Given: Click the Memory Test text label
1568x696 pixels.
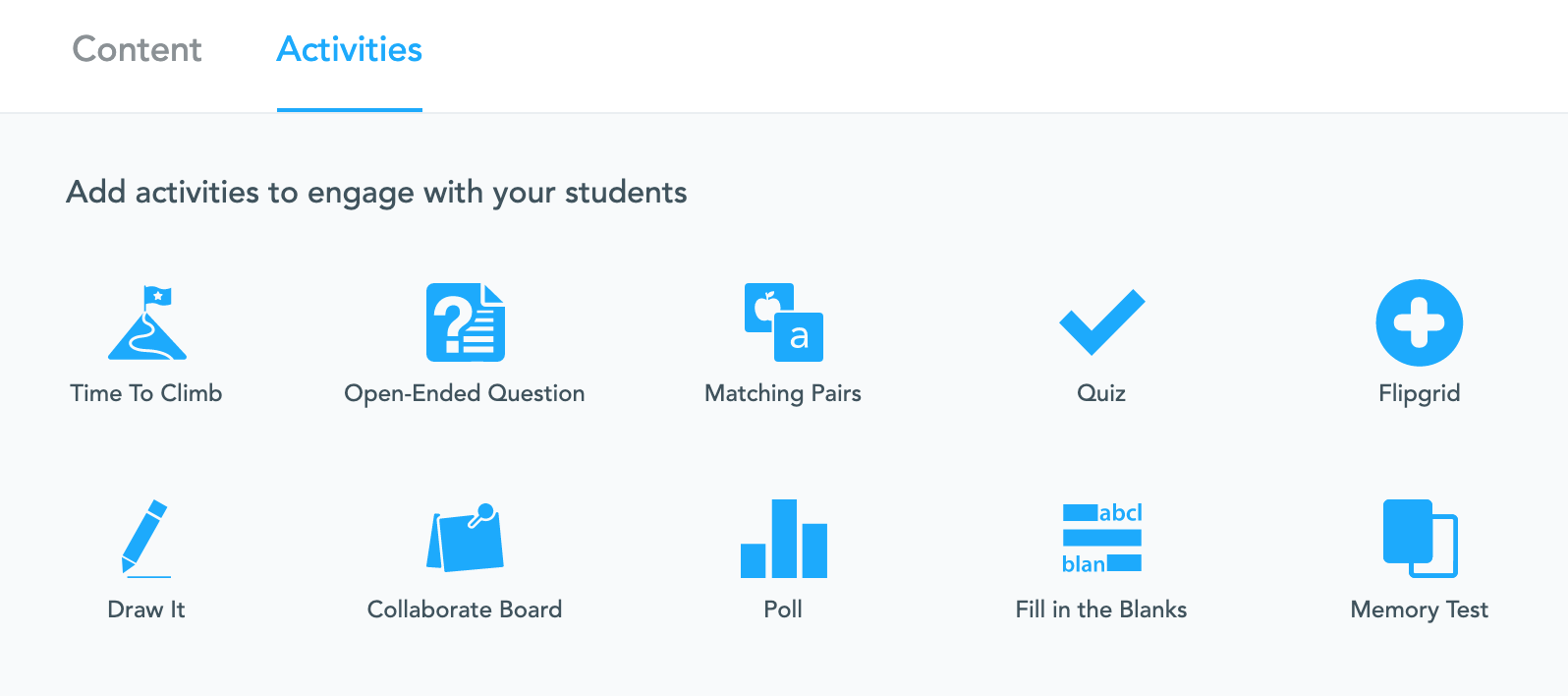Looking at the screenshot, I should [1420, 609].
